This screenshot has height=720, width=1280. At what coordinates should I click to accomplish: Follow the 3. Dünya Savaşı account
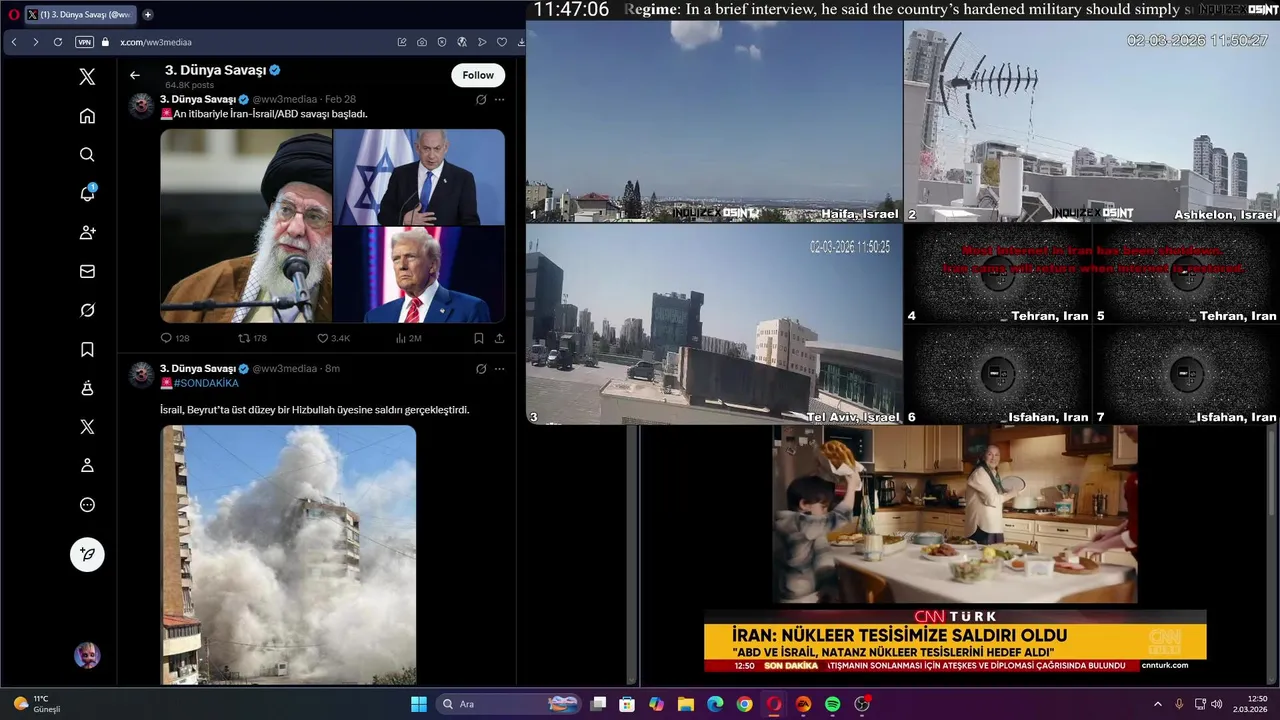478,75
